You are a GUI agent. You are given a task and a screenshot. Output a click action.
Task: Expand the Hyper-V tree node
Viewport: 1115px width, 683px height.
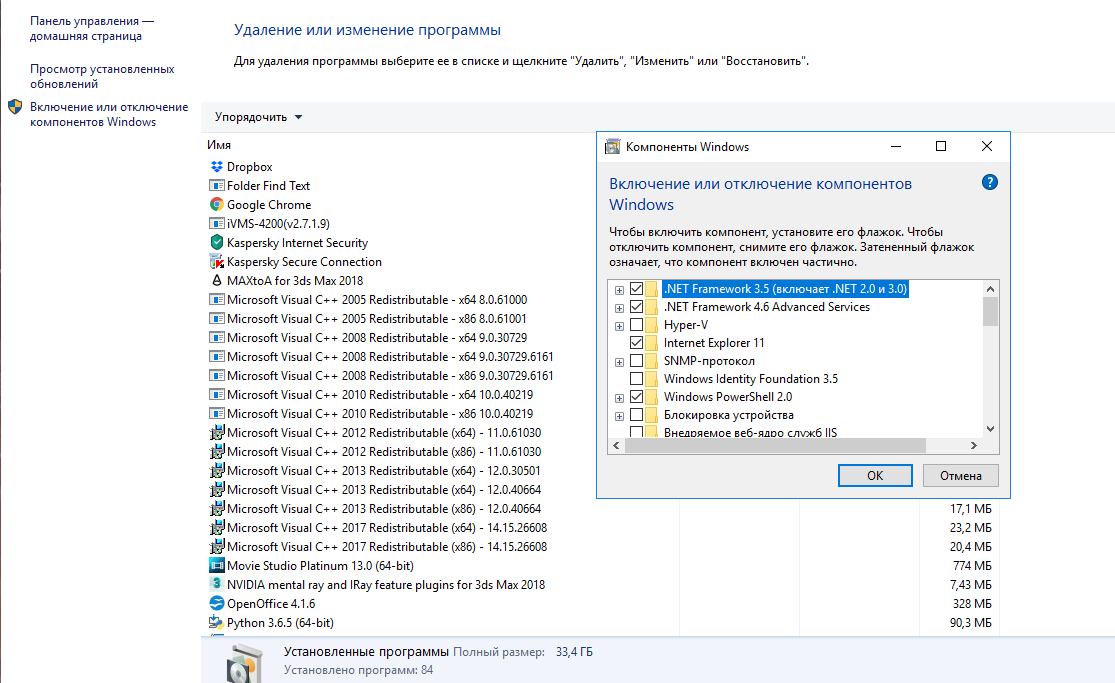point(619,327)
